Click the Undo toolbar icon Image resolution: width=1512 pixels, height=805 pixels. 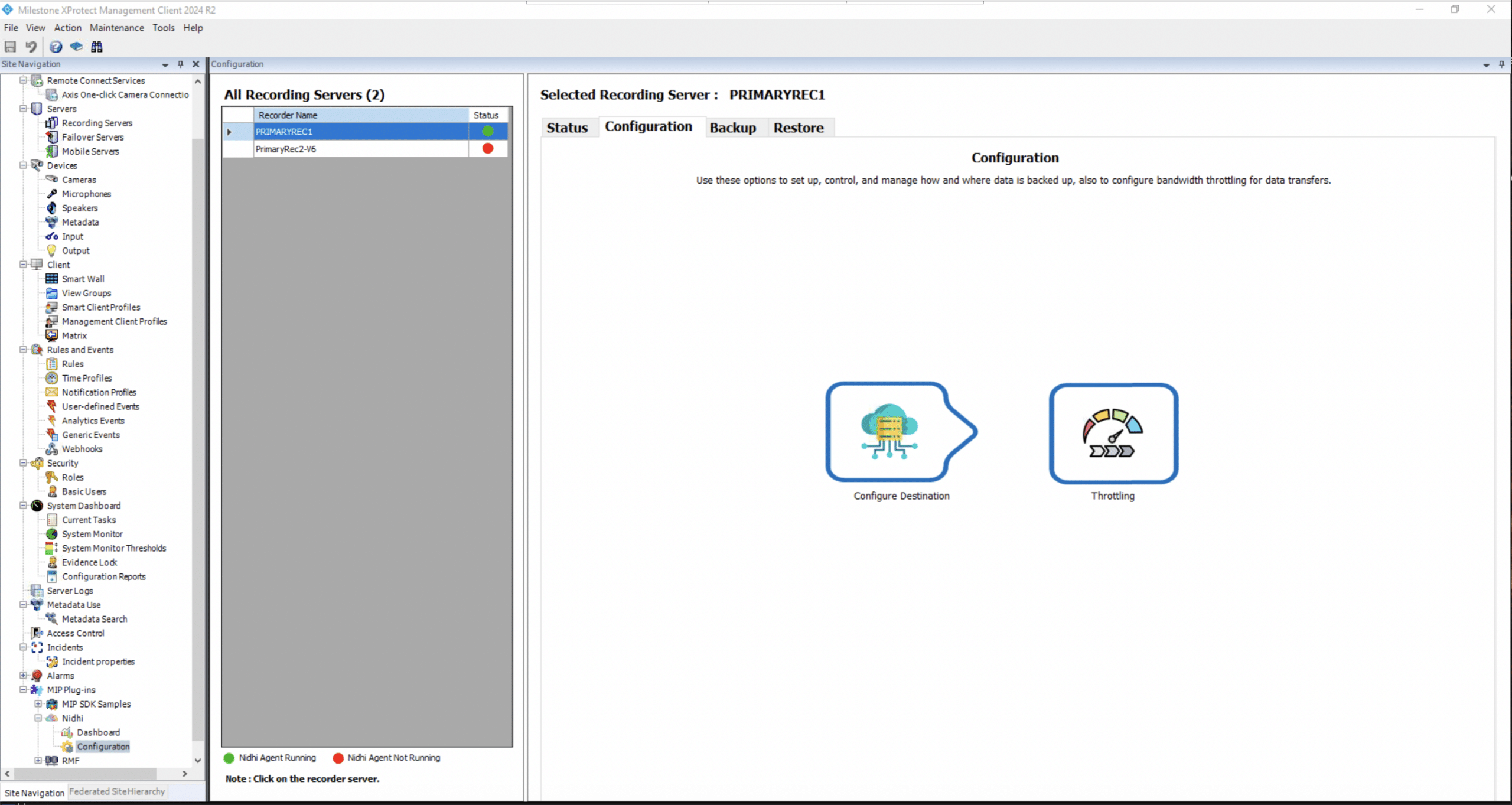pyautogui.click(x=31, y=47)
